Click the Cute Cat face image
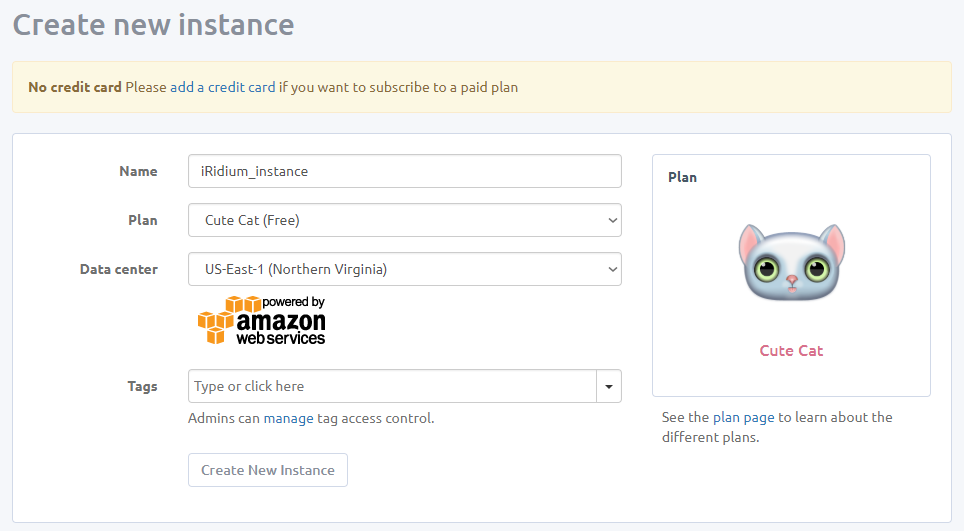This screenshot has width=964, height=531. click(791, 264)
